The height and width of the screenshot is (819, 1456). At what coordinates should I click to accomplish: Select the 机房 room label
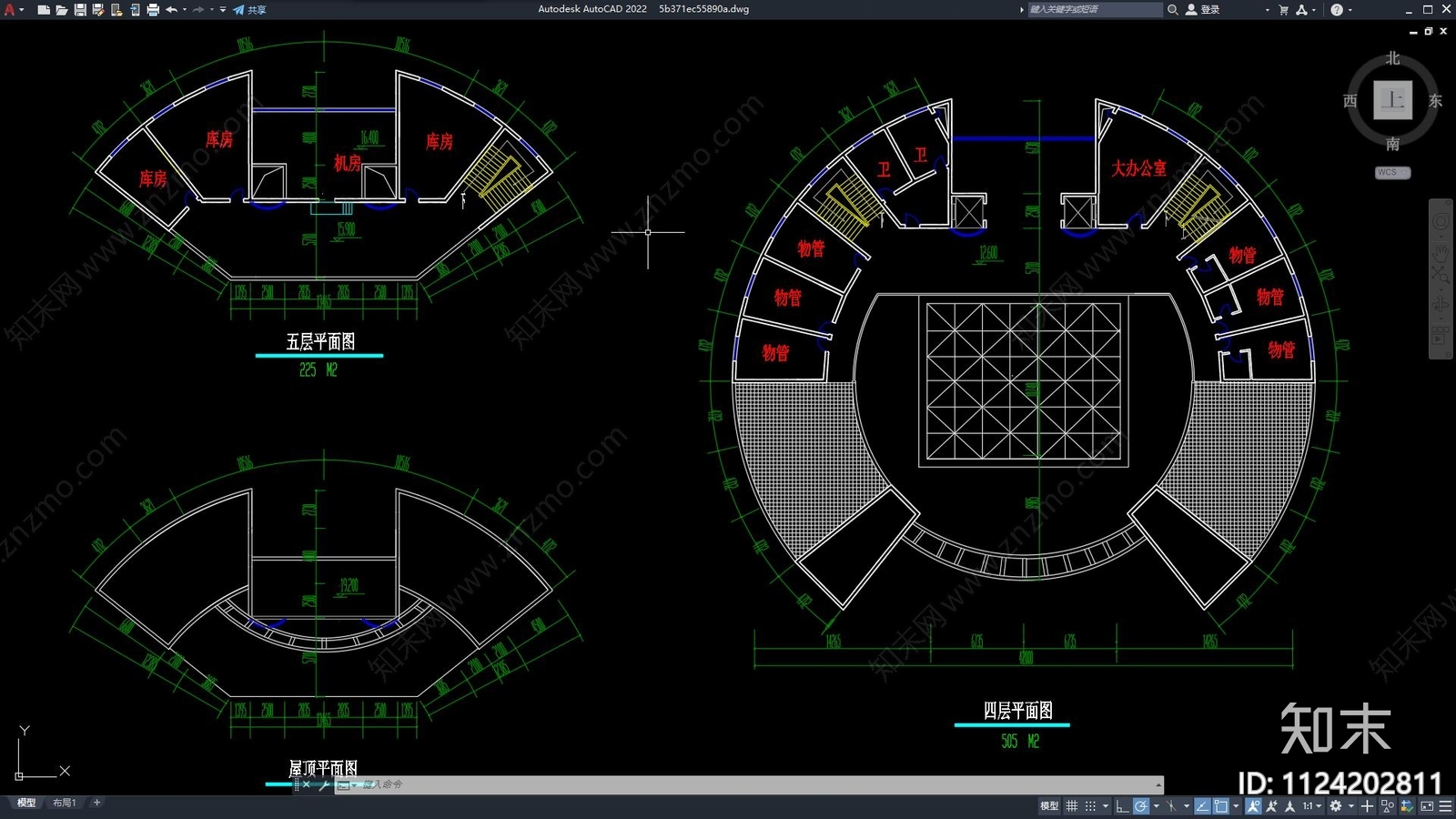[x=347, y=163]
